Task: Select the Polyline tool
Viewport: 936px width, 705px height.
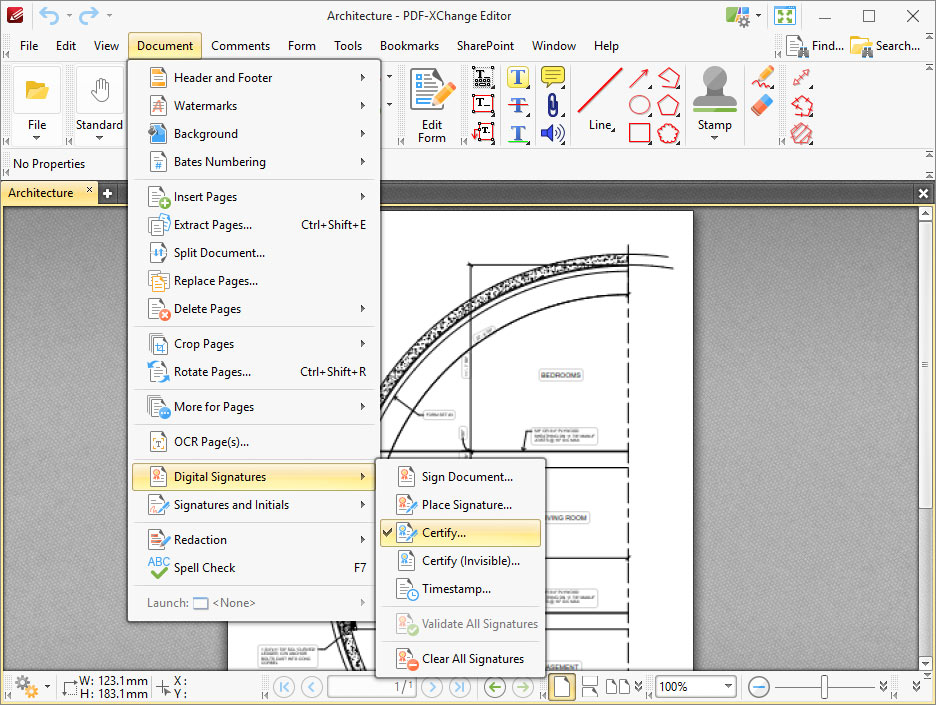Action: click(x=669, y=78)
